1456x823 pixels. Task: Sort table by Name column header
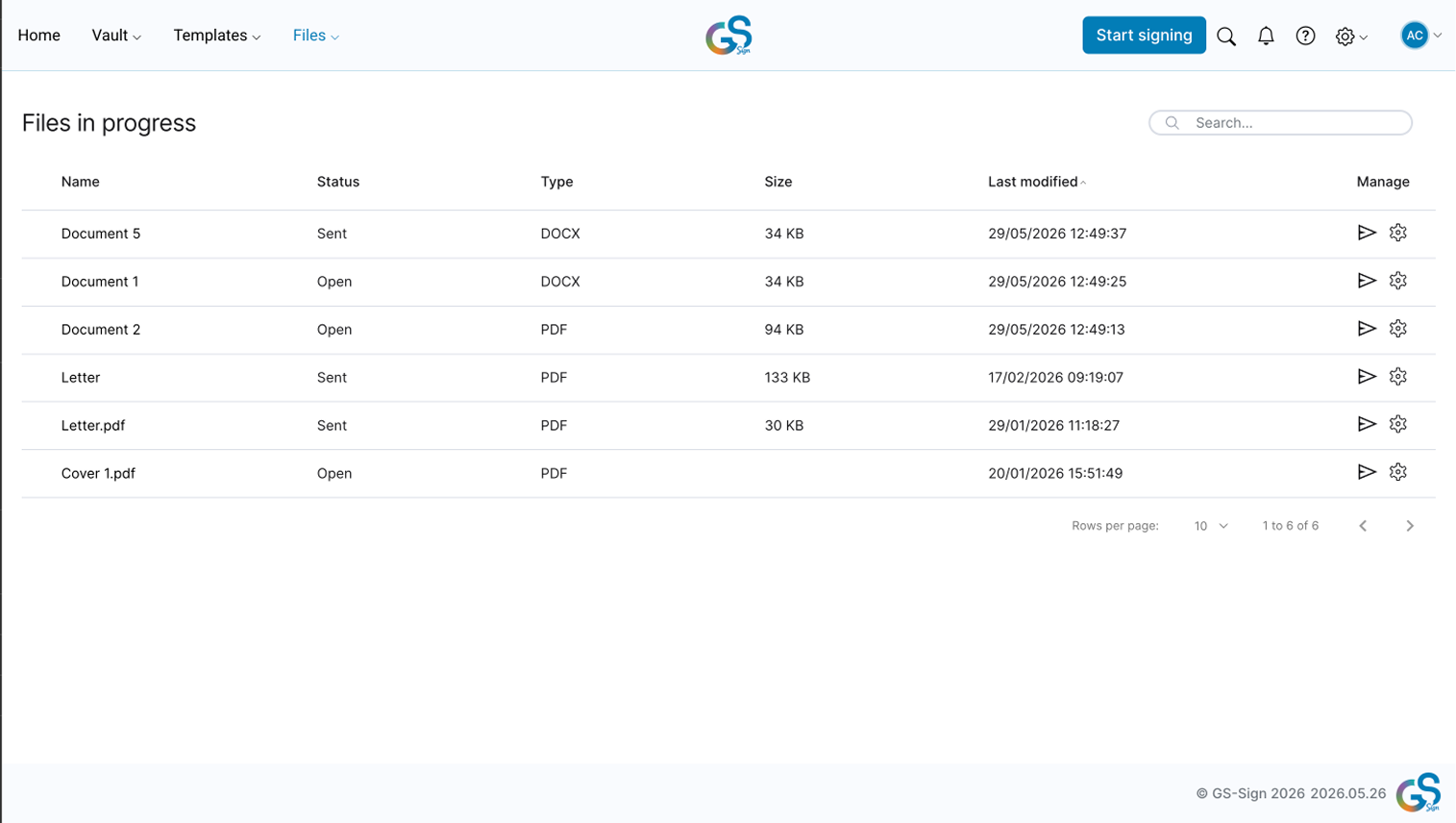point(81,182)
